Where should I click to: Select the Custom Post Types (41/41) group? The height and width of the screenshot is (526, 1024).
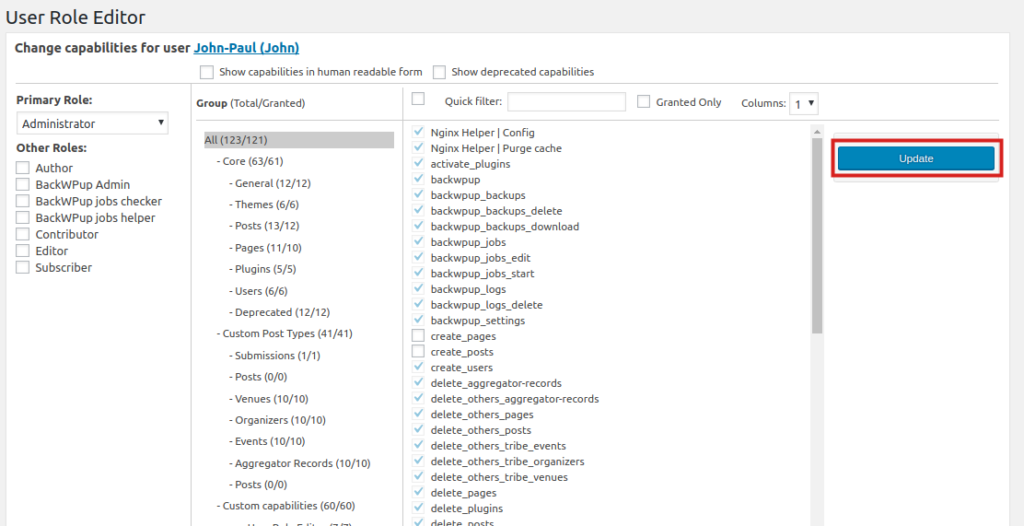[284, 334]
